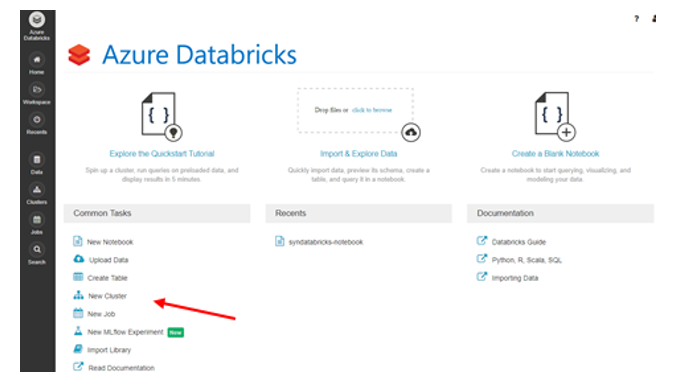Click the Recents panel header
Screen dimensions: 684x389
[359, 213]
